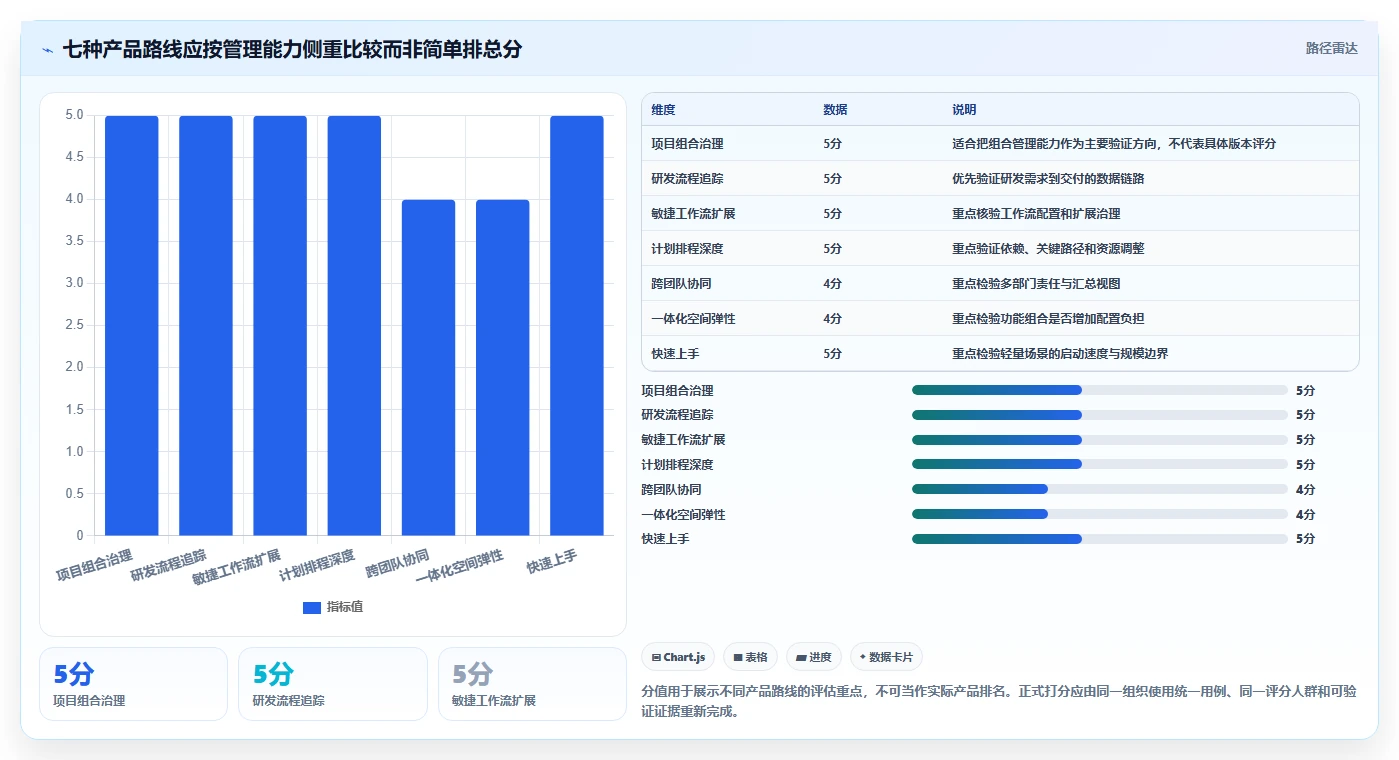
Task: Select the 数据卡片 tag
Action: point(886,657)
